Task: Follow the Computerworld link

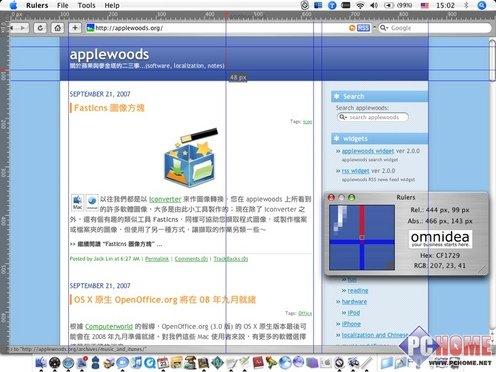Action: (109, 326)
